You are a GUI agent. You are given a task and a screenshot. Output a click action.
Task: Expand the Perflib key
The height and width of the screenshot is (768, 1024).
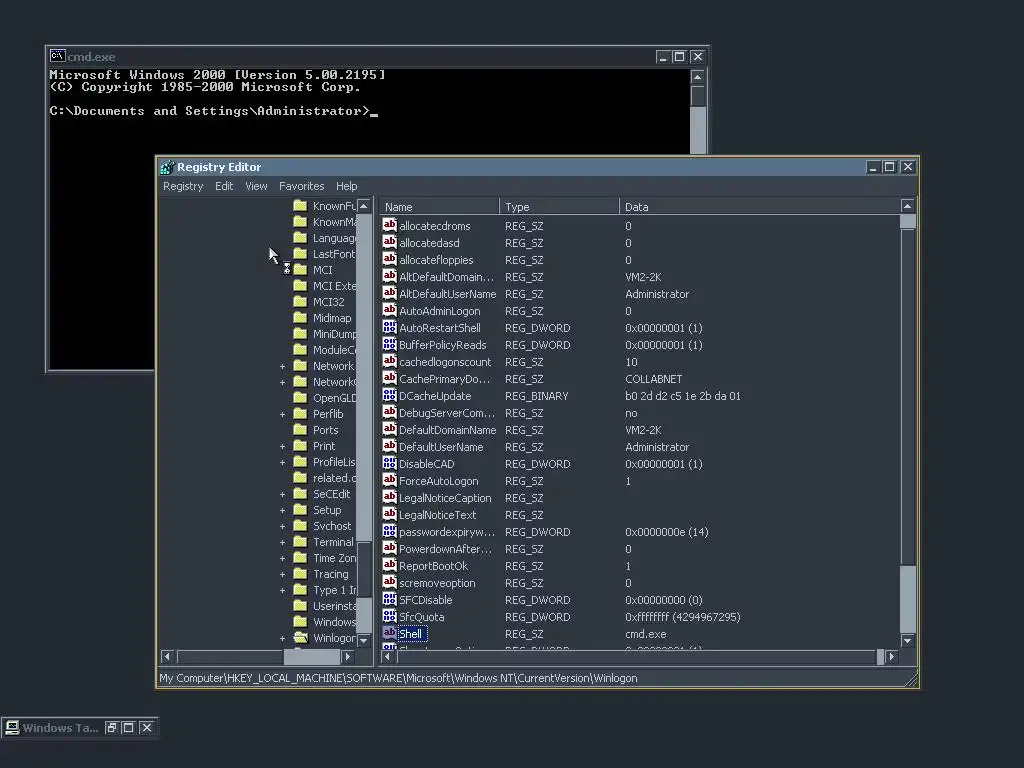(x=283, y=414)
